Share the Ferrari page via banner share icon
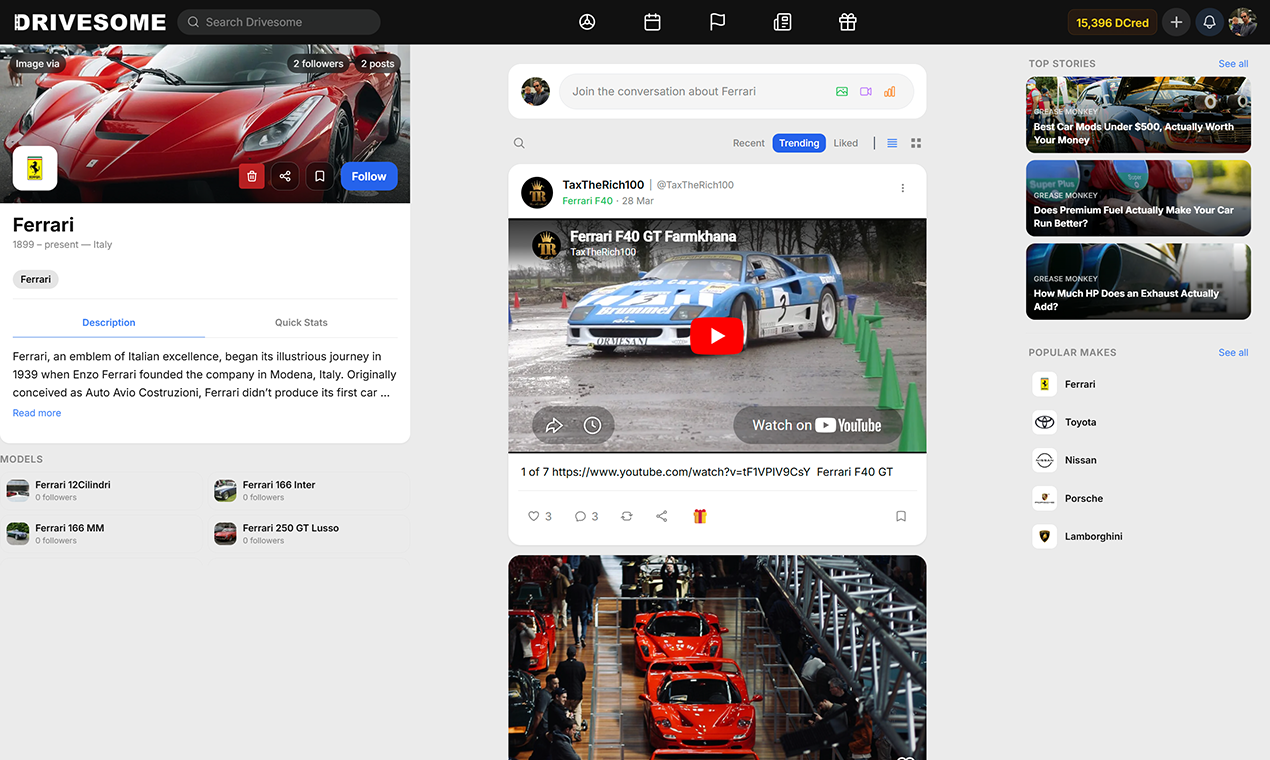 coord(285,176)
